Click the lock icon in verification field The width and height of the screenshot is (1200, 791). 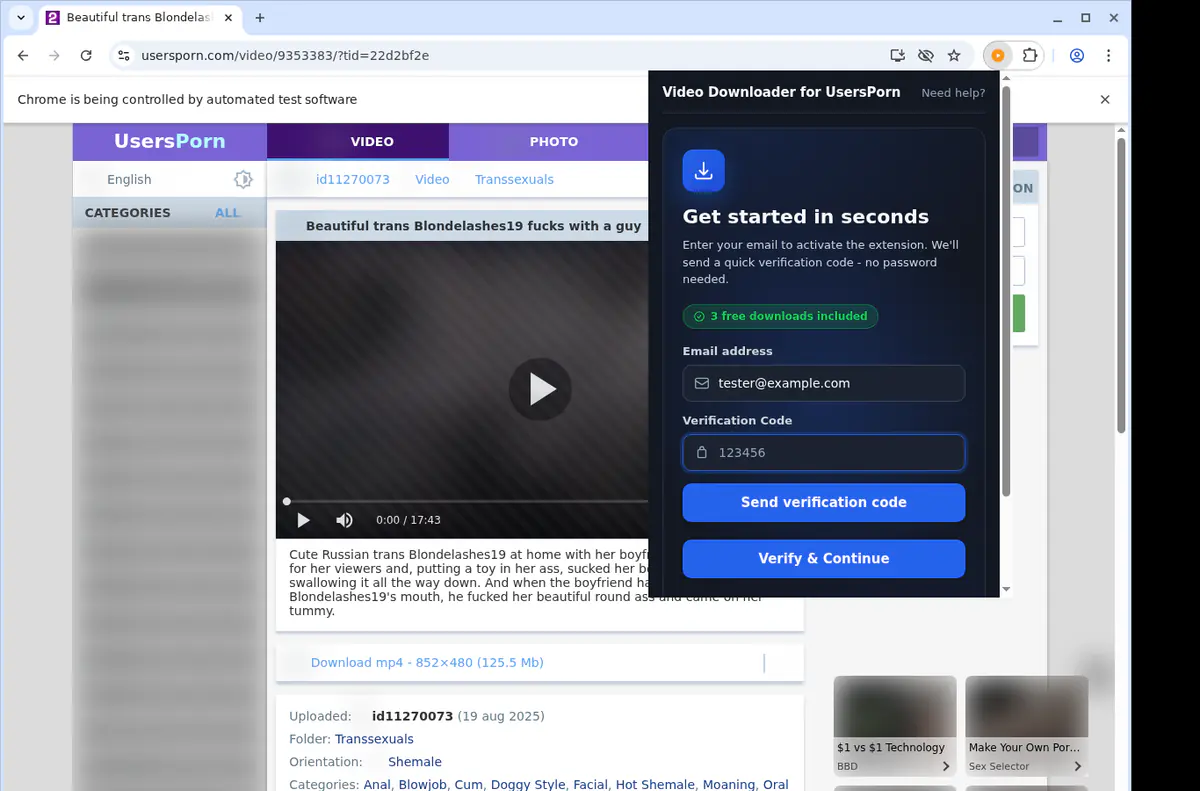click(x=702, y=452)
